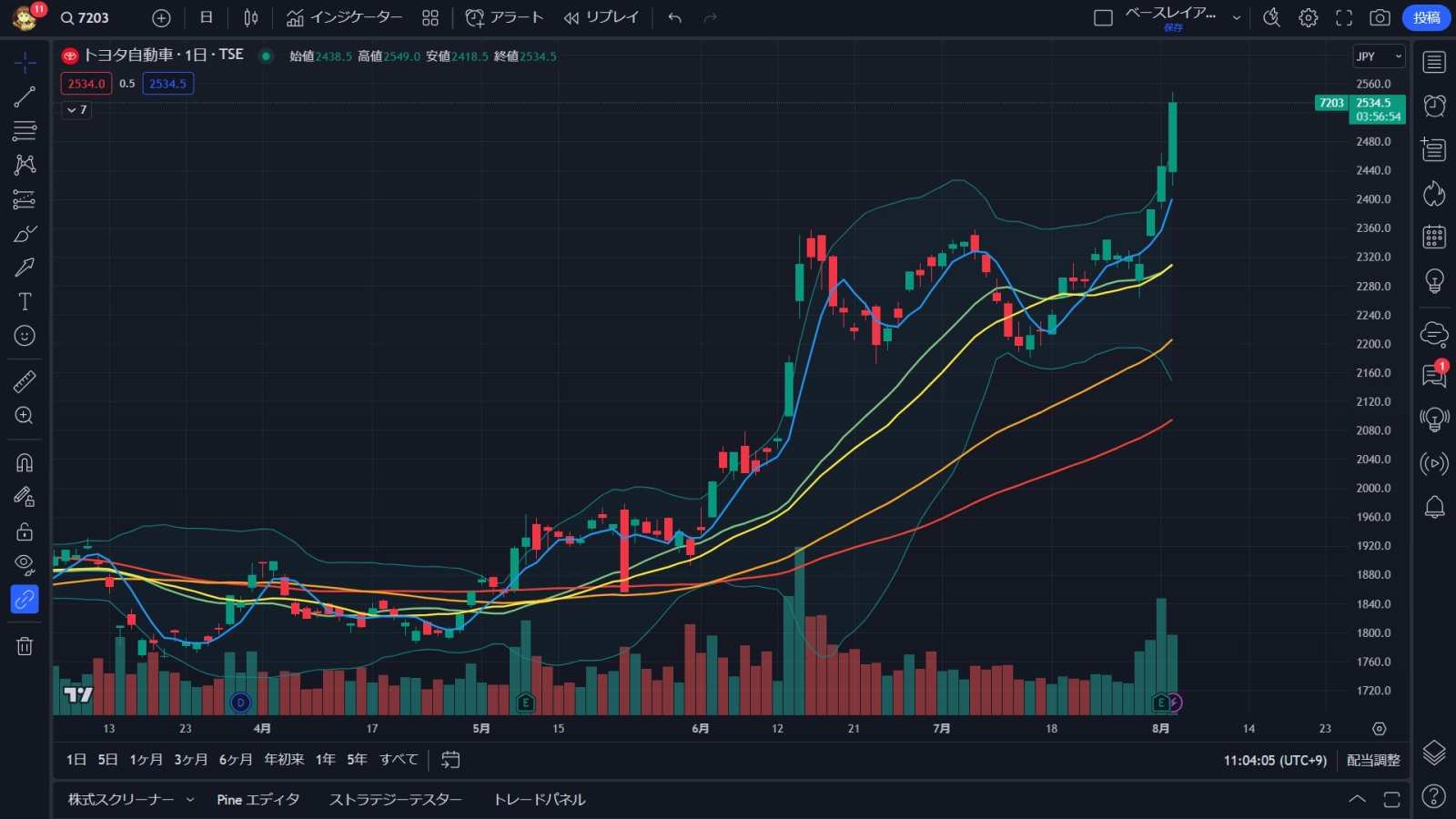This screenshot has width=1456, height=819.
Task: Toggle hide all drawings eye icon
Action: pyautogui.click(x=25, y=565)
